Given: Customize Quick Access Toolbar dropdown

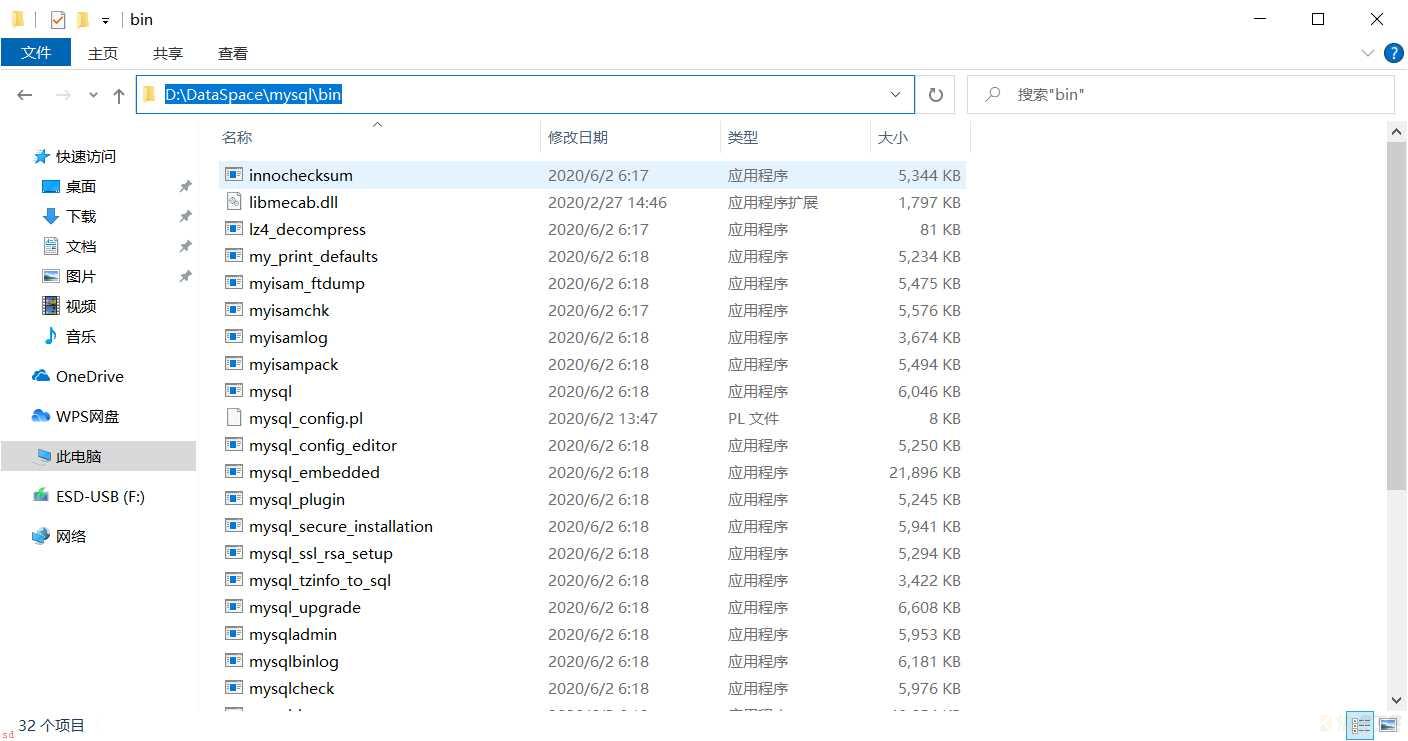Looking at the screenshot, I should click(105, 20).
